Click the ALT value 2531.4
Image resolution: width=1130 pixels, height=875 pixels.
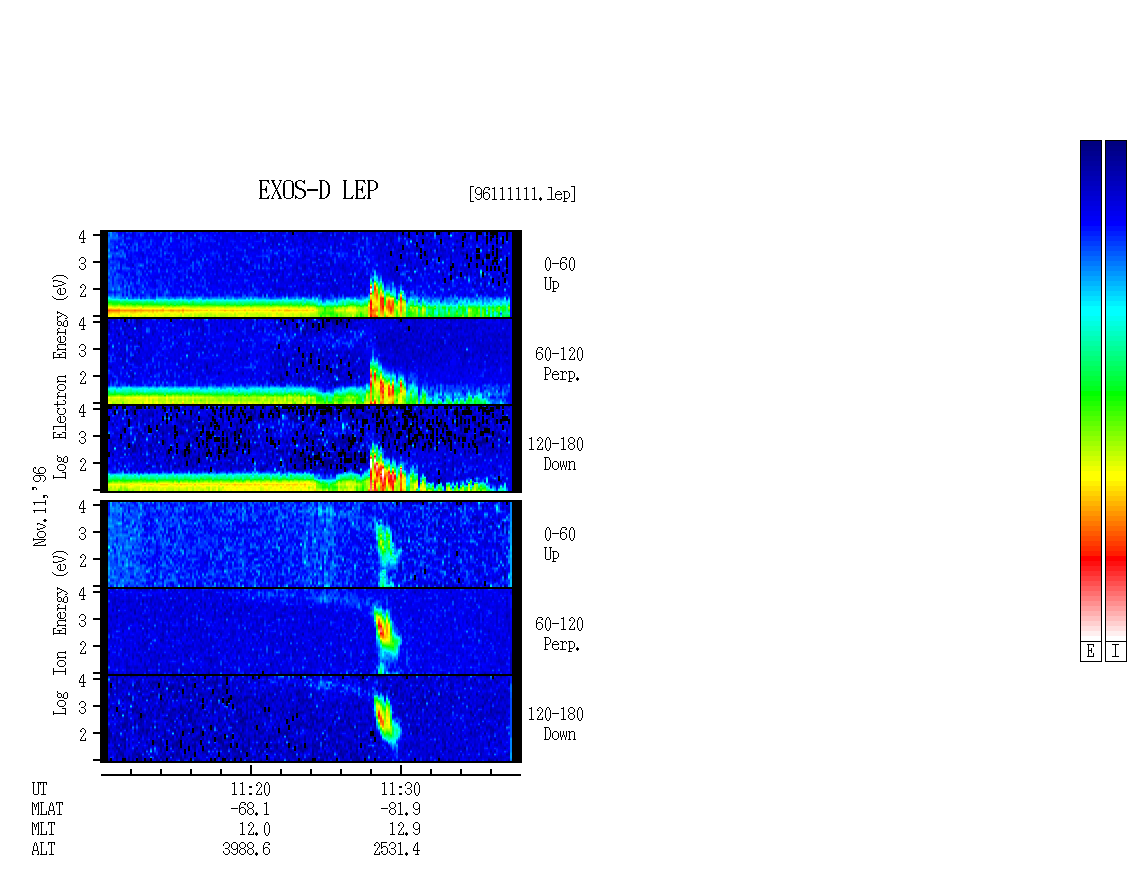[396, 850]
